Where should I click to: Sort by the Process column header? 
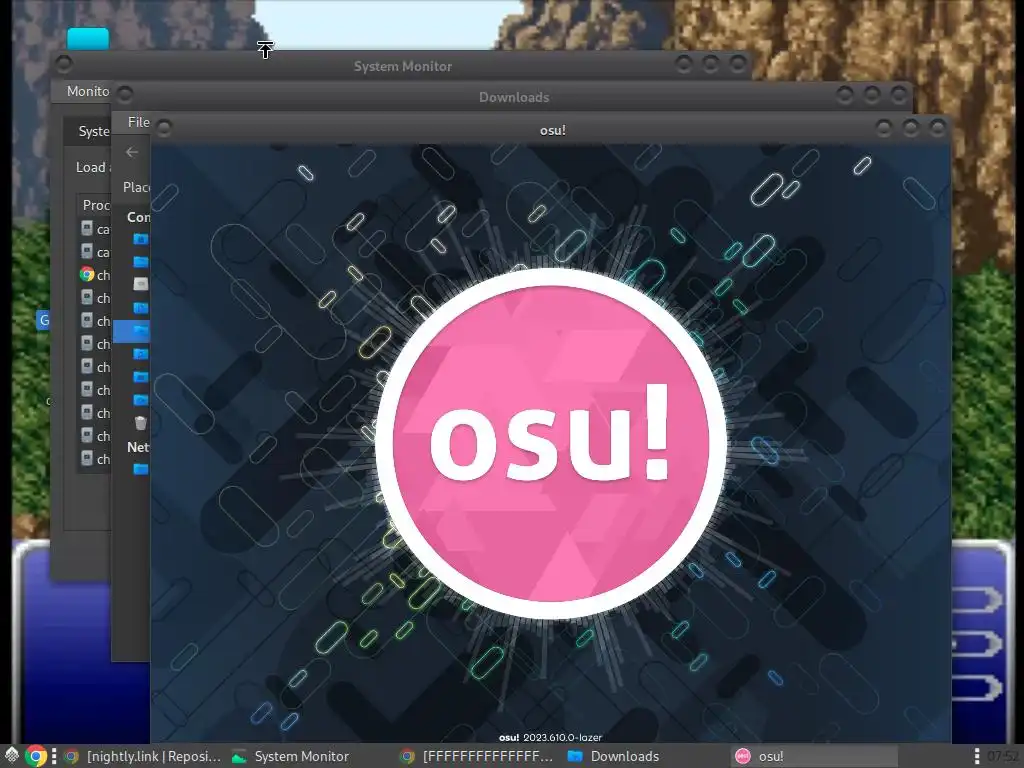(95, 205)
